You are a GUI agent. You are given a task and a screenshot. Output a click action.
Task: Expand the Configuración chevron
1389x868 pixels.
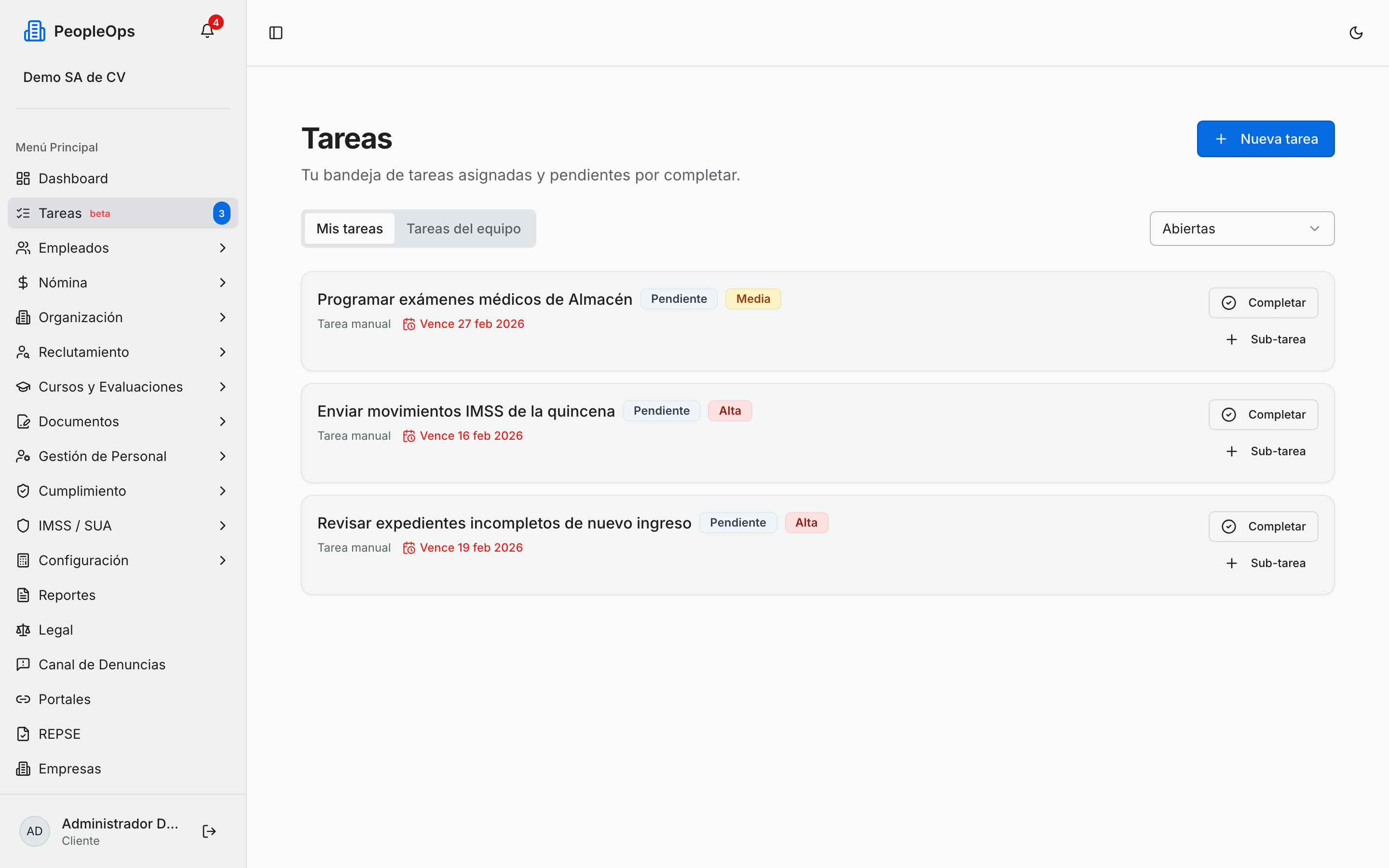coord(223,560)
